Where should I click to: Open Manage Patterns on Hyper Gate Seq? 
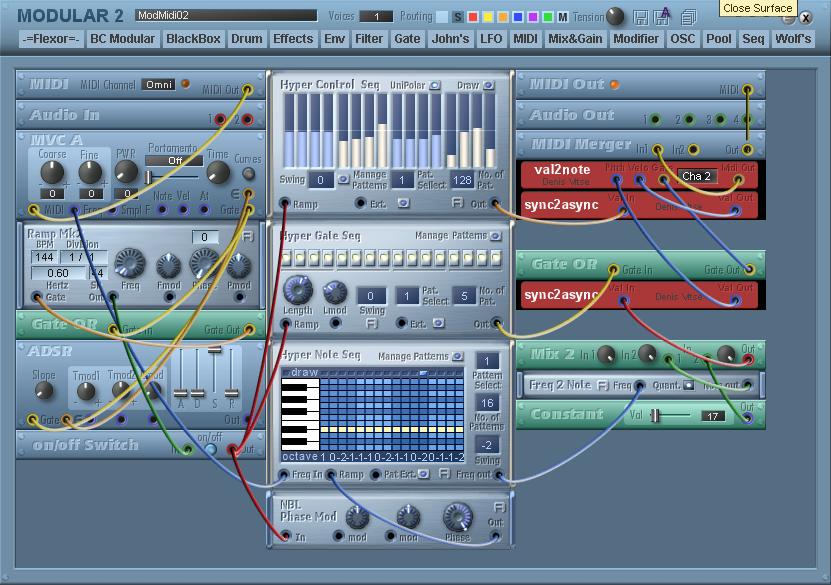(x=495, y=236)
